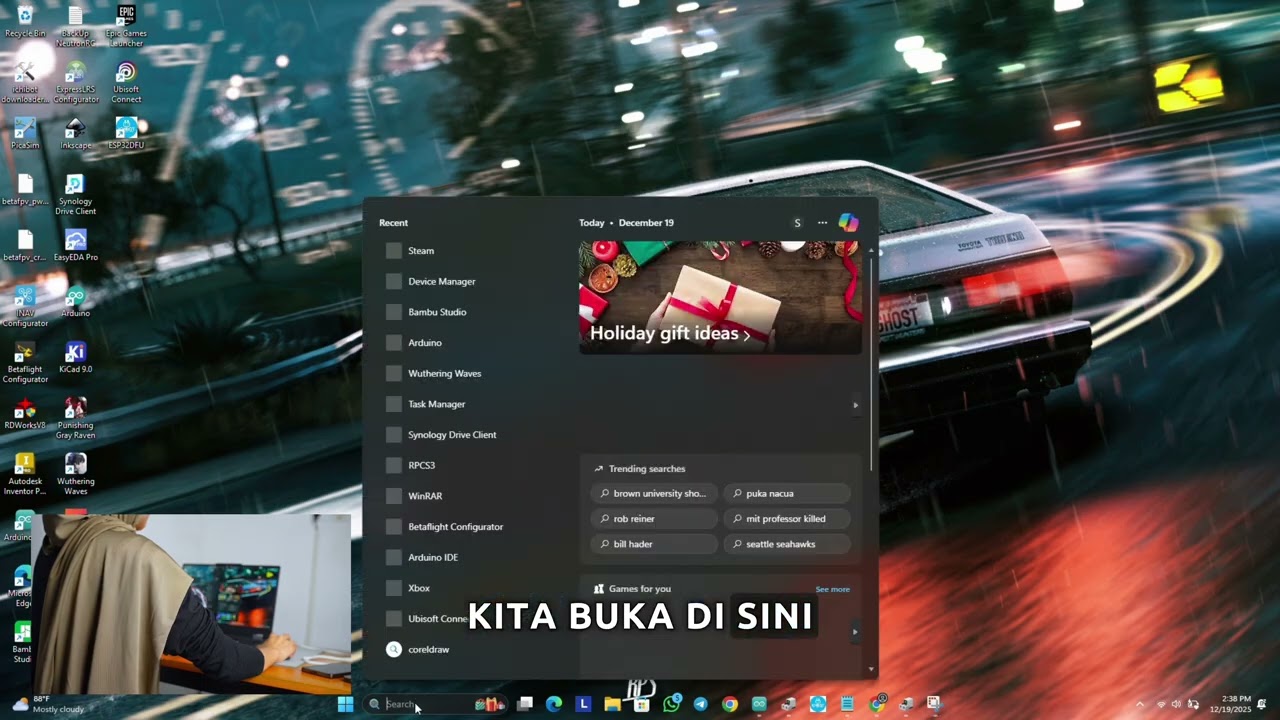This screenshot has width=1280, height=720.
Task: Open Microsoft Store on the taskbar
Action: point(642,704)
